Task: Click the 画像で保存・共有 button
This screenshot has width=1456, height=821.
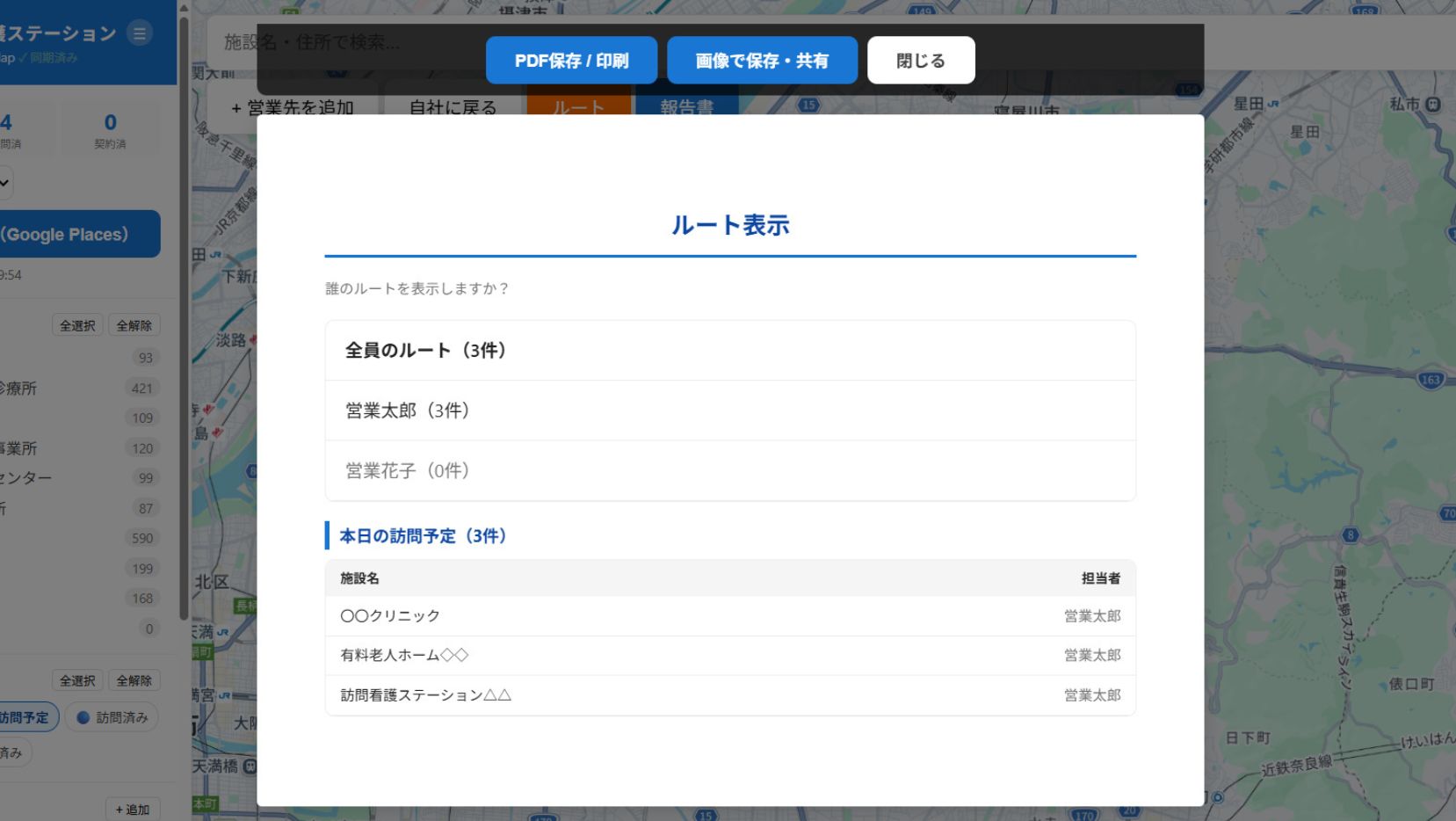Action: tap(762, 60)
